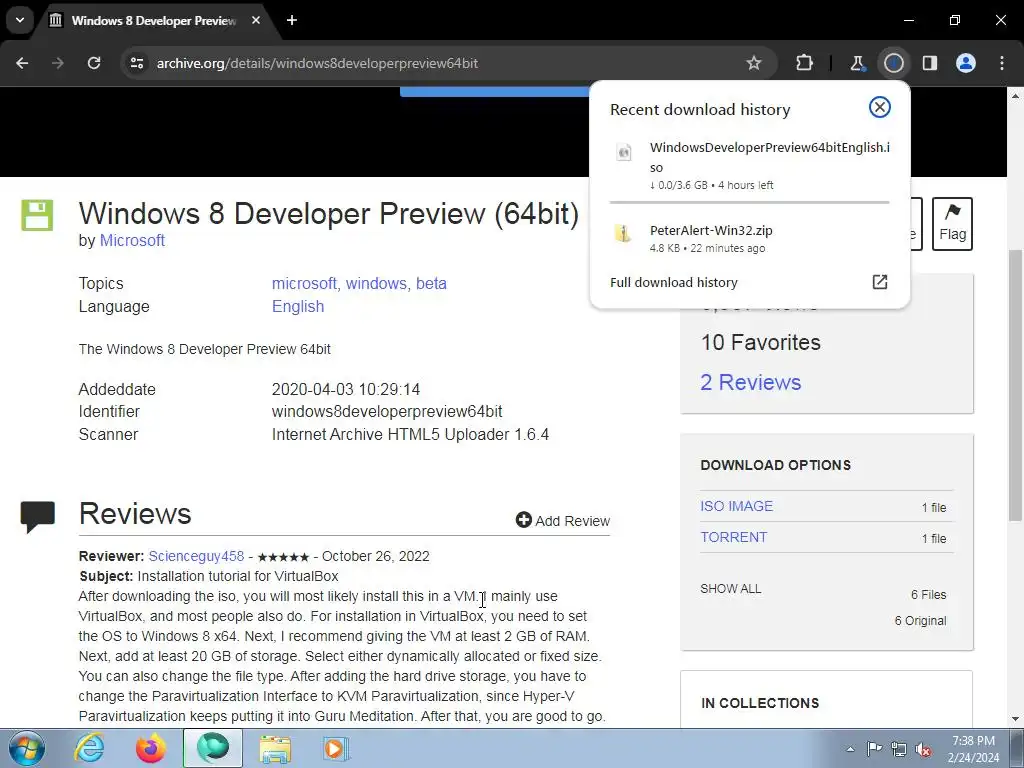Viewport: 1024px width, 768px height.
Task: Open the Chrome profile avatar
Action: [x=966, y=63]
